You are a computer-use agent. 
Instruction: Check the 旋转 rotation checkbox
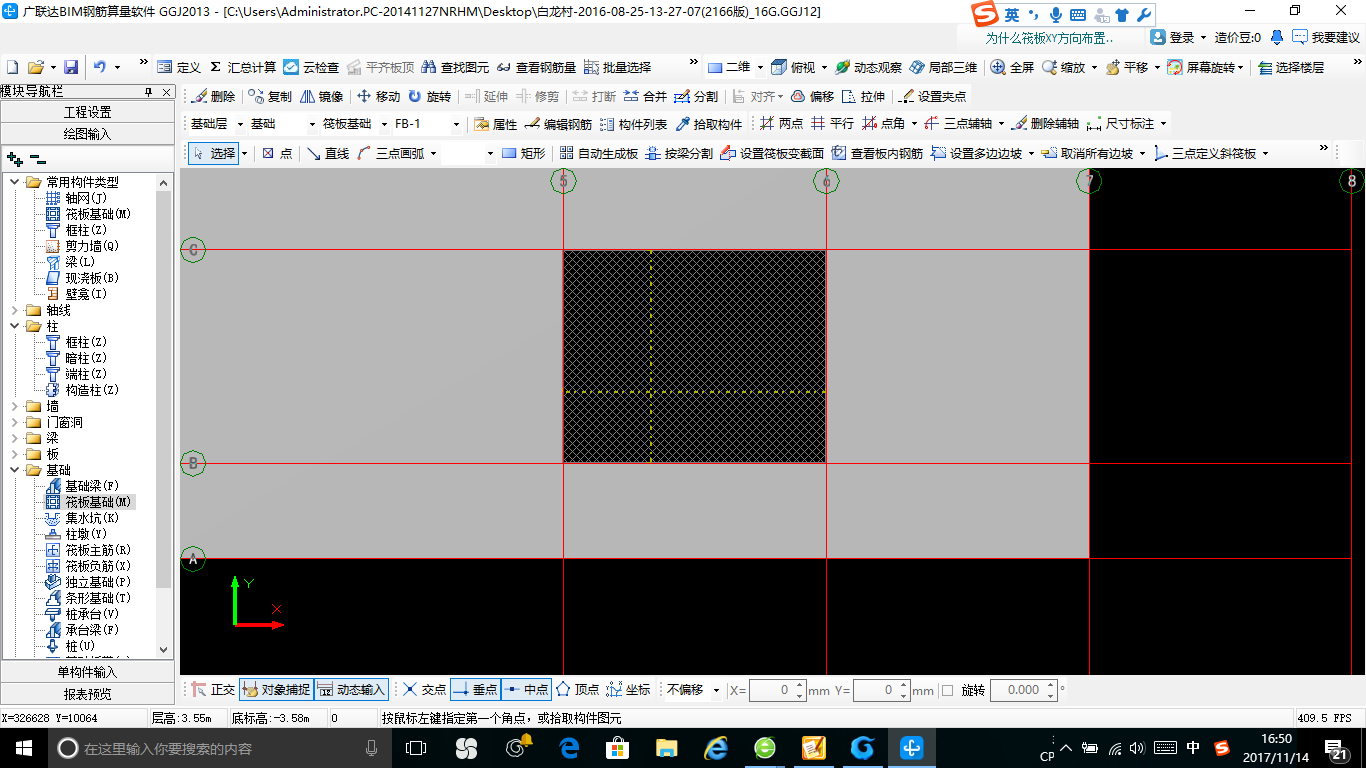[x=948, y=691]
